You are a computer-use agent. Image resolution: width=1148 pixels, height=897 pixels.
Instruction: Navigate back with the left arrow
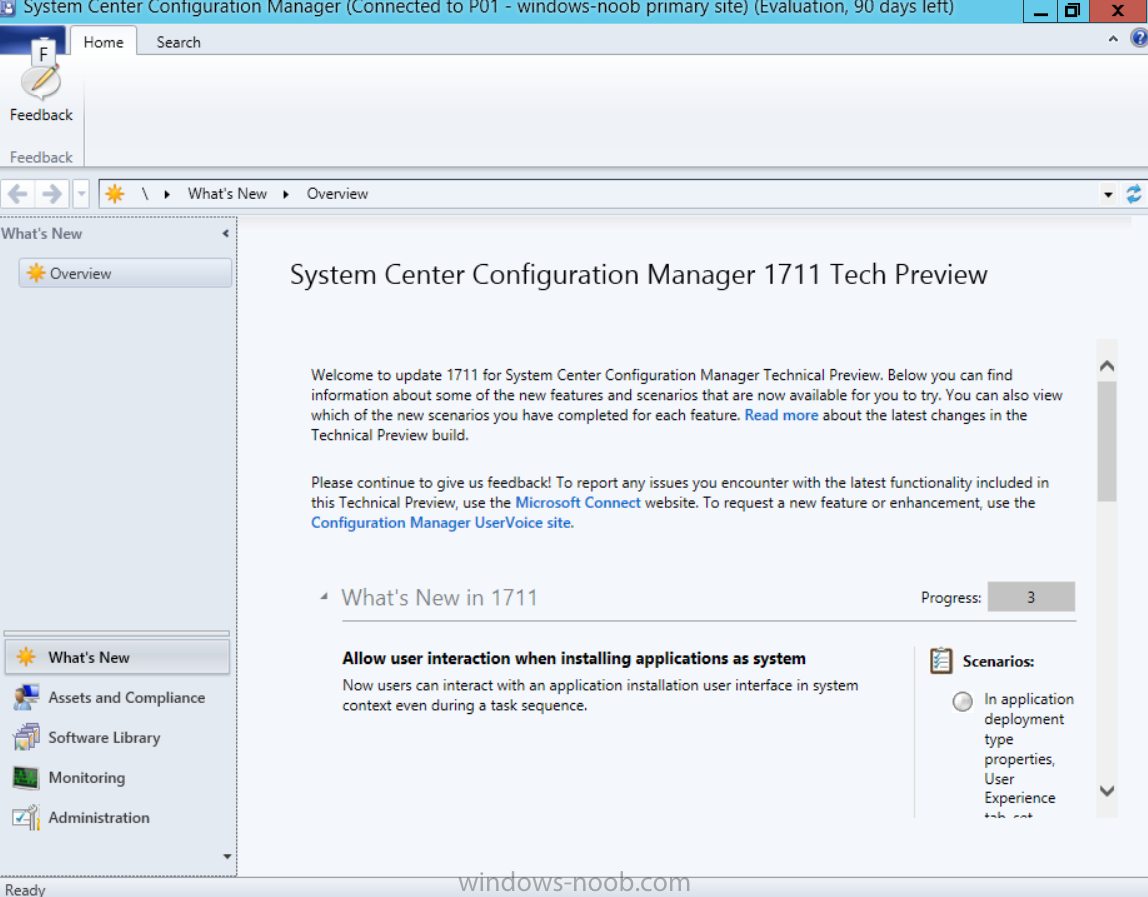pos(18,194)
